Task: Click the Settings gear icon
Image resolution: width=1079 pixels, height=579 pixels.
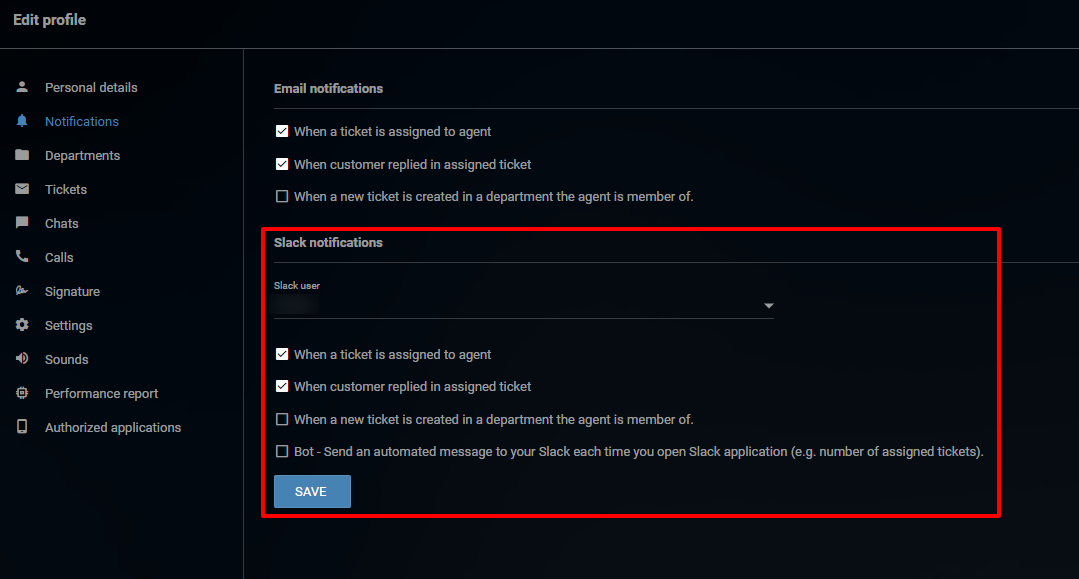Action: click(22, 325)
